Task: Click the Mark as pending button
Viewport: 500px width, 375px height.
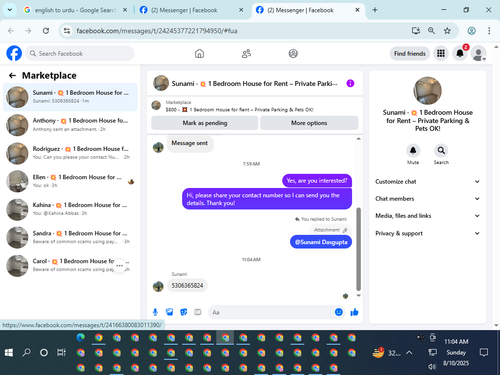Action: (x=205, y=123)
